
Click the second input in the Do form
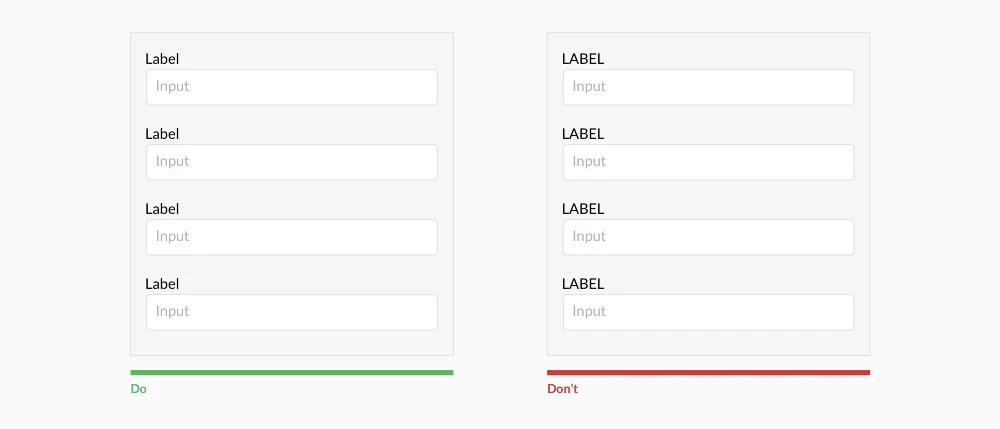(291, 162)
